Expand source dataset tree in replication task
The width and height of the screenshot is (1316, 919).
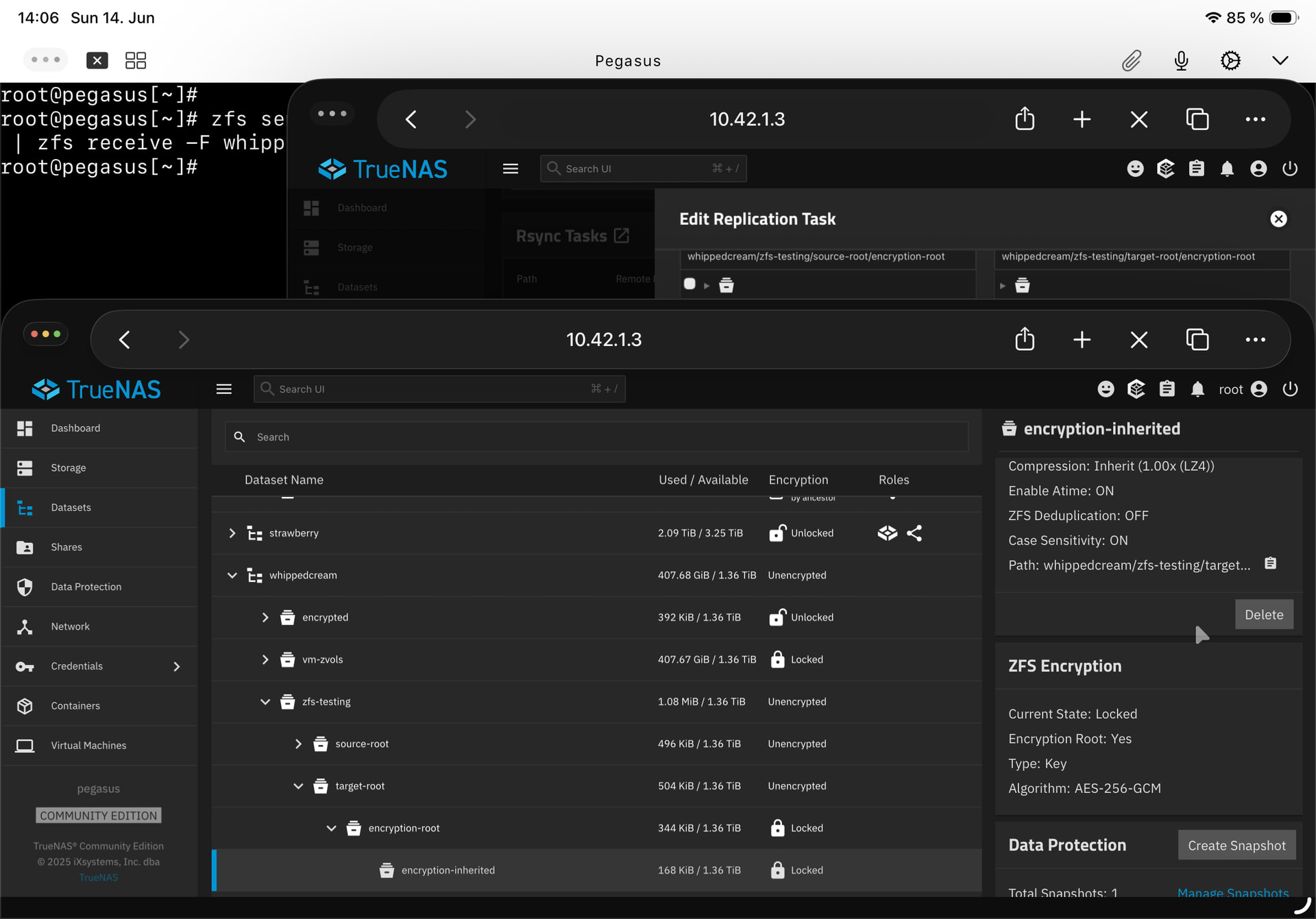pyautogui.click(x=707, y=285)
